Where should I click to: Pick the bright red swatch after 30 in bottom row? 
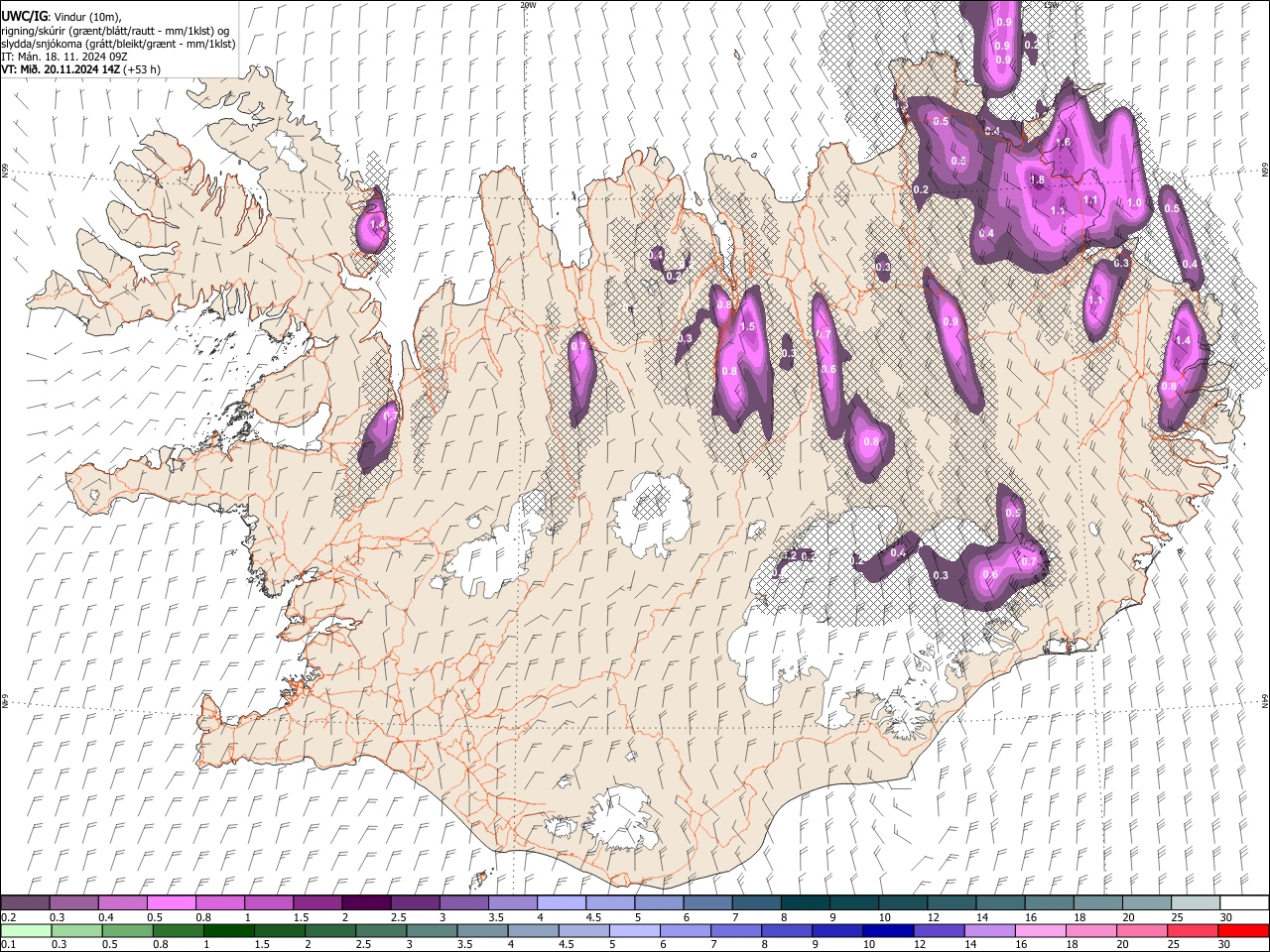click(1243, 930)
